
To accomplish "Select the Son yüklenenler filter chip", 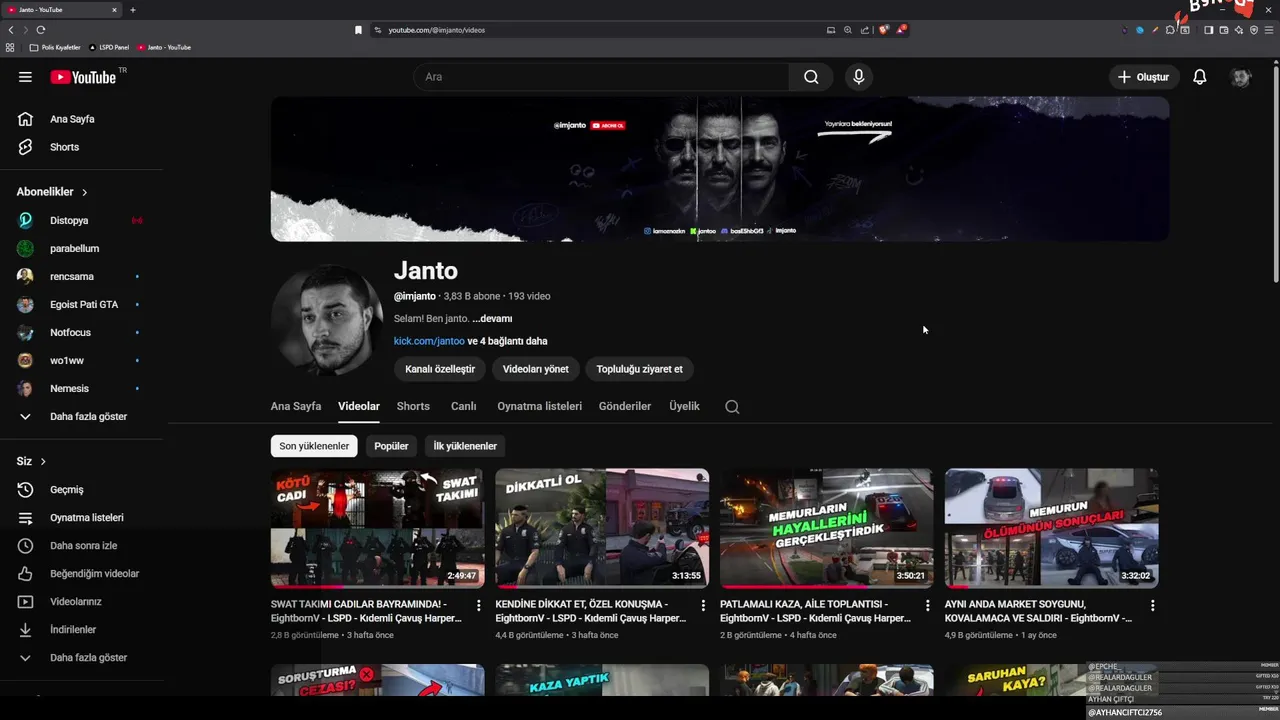I will (x=314, y=446).
